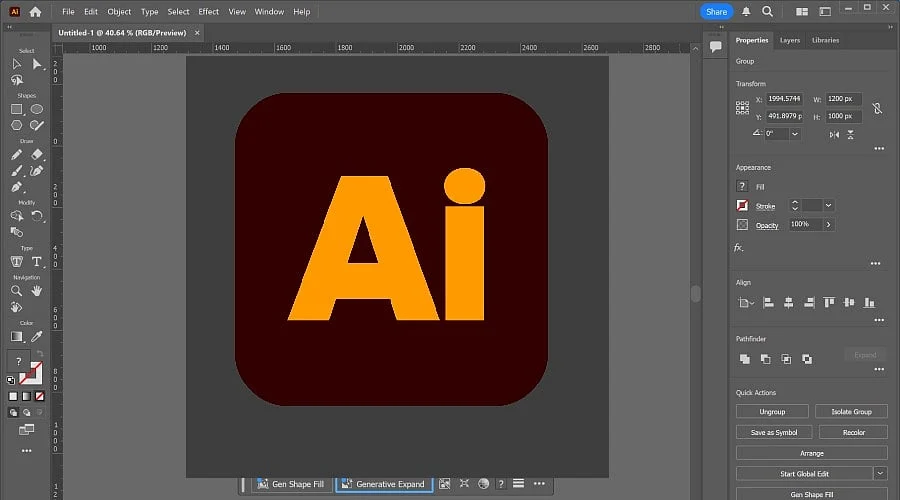The image size is (900, 500).
Task: Select the Eyedropper tool
Action: click(x=37, y=337)
